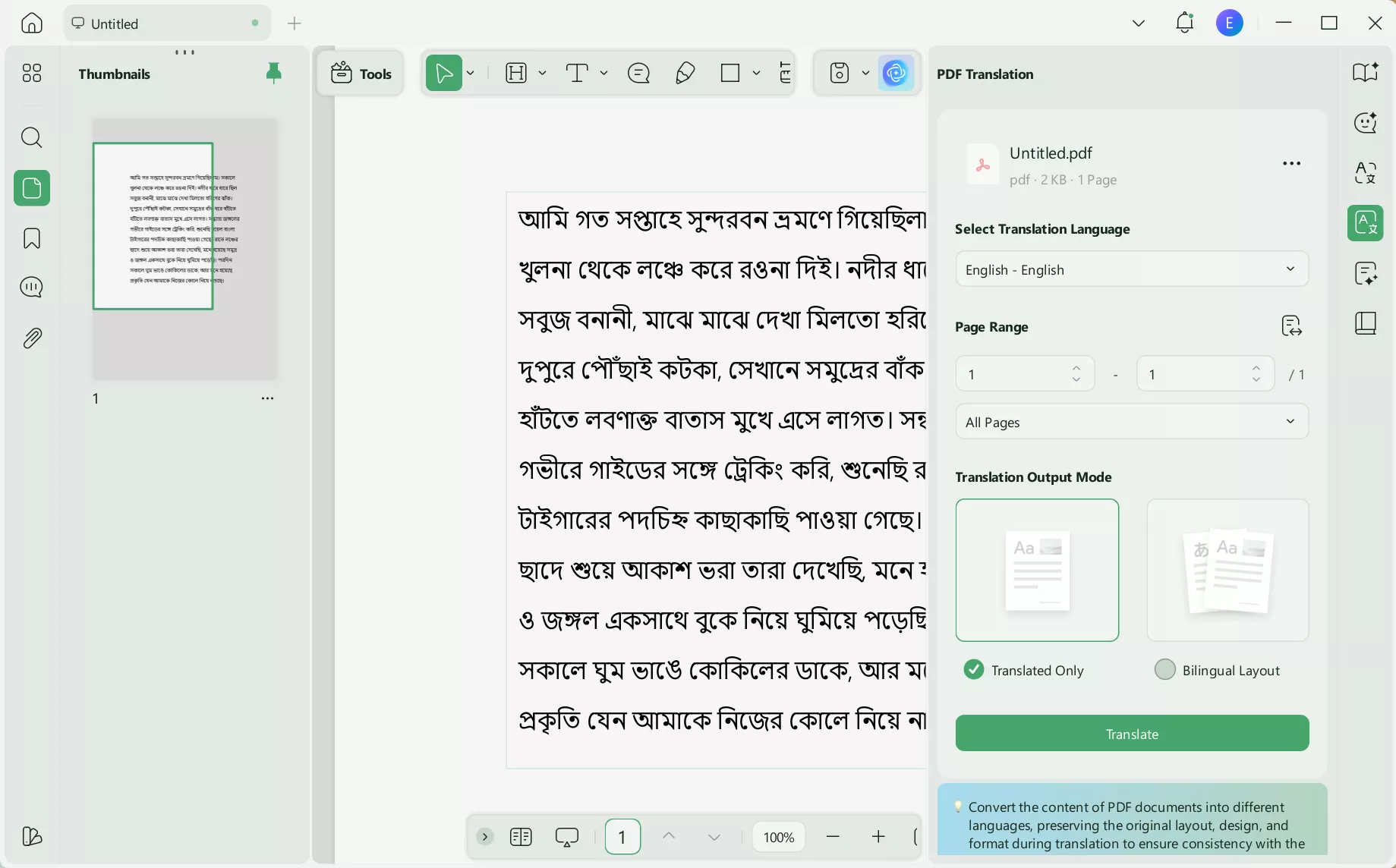Activate the AI assistant toolbar icon
1396x868 pixels.
(x=896, y=73)
